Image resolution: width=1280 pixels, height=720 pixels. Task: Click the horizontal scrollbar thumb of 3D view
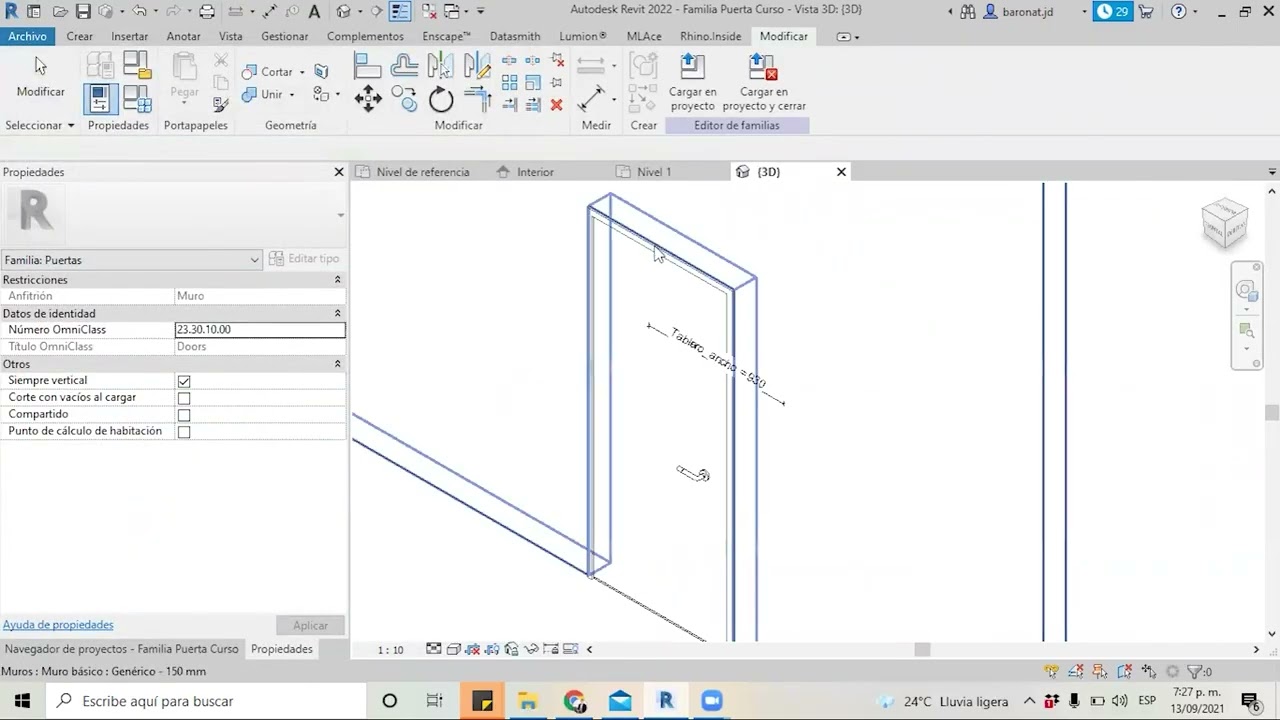point(923,649)
